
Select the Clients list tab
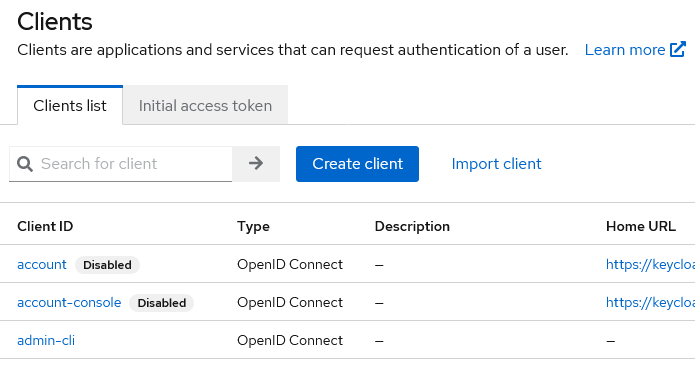pyautogui.click(x=70, y=105)
